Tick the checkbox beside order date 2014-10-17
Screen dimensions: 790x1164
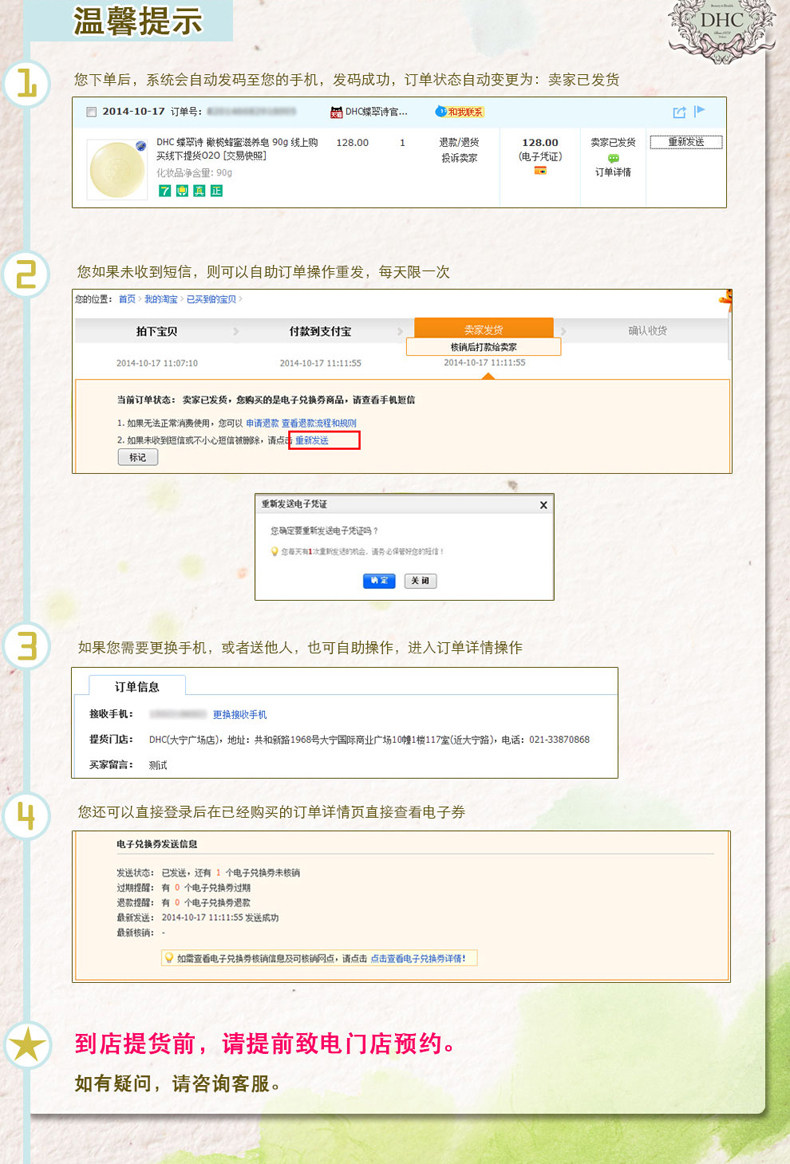coord(91,112)
